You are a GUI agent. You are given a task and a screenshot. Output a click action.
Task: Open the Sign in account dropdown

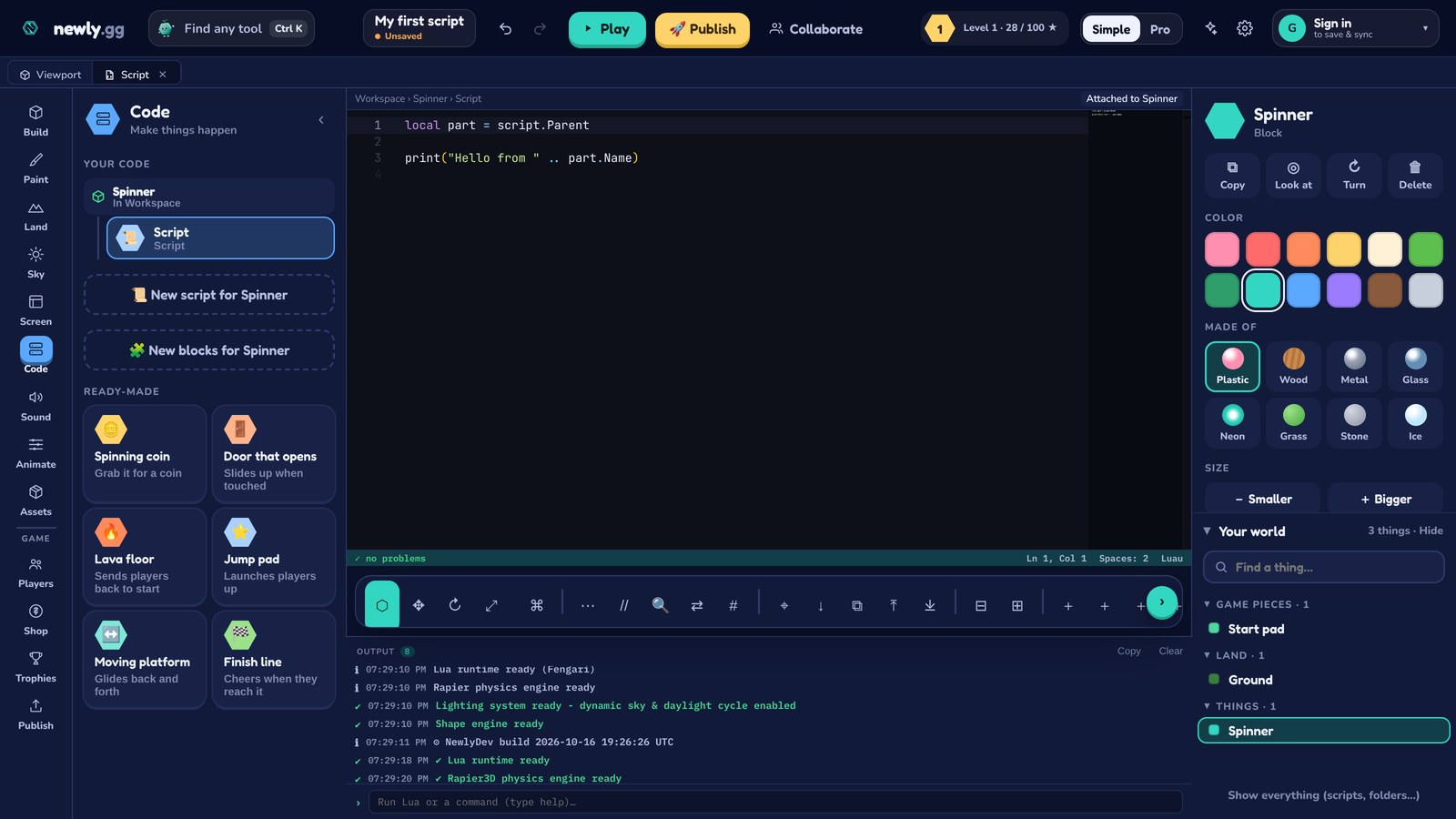point(1356,29)
